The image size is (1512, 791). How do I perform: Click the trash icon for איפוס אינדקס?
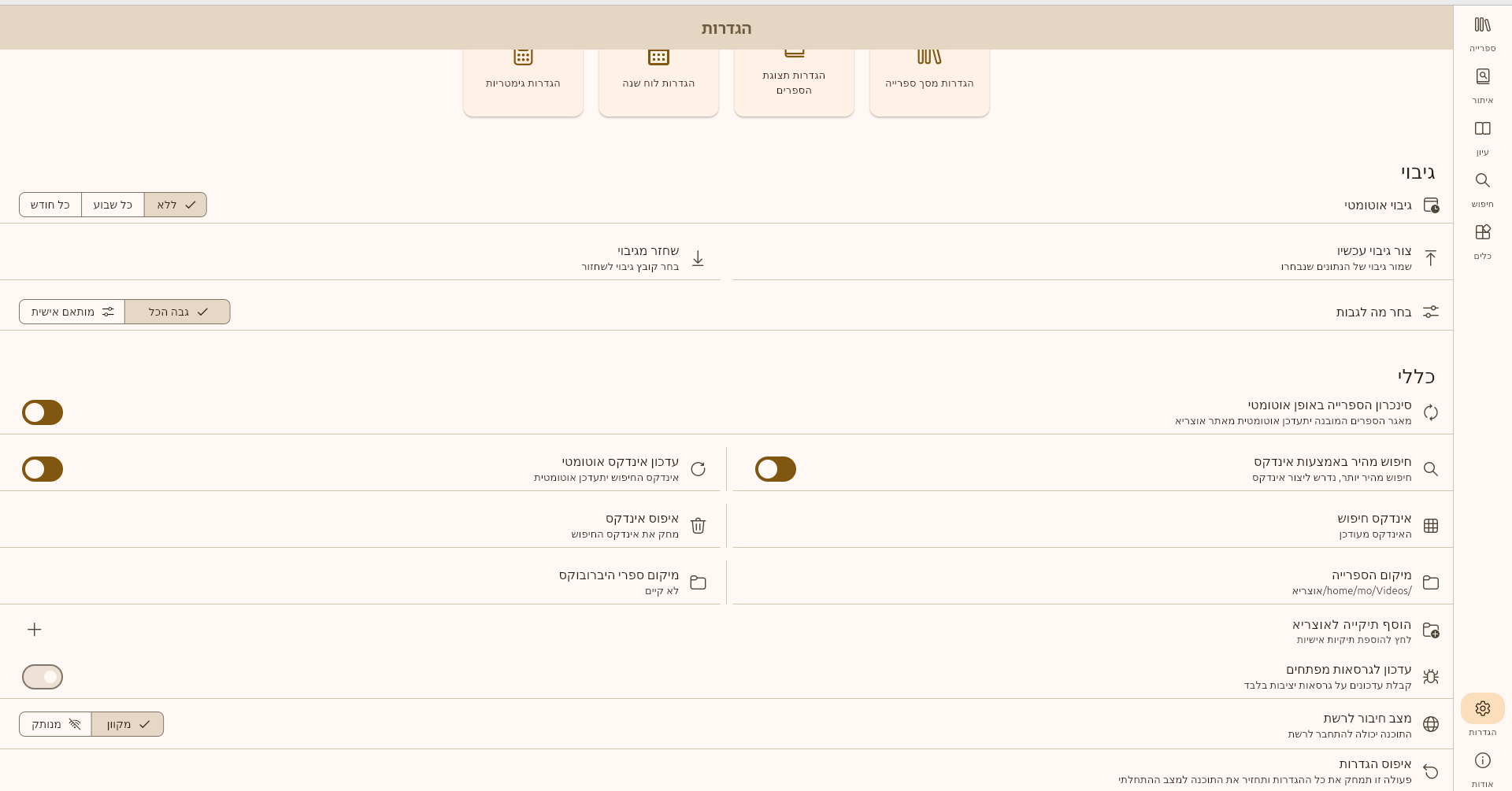click(698, 526)
